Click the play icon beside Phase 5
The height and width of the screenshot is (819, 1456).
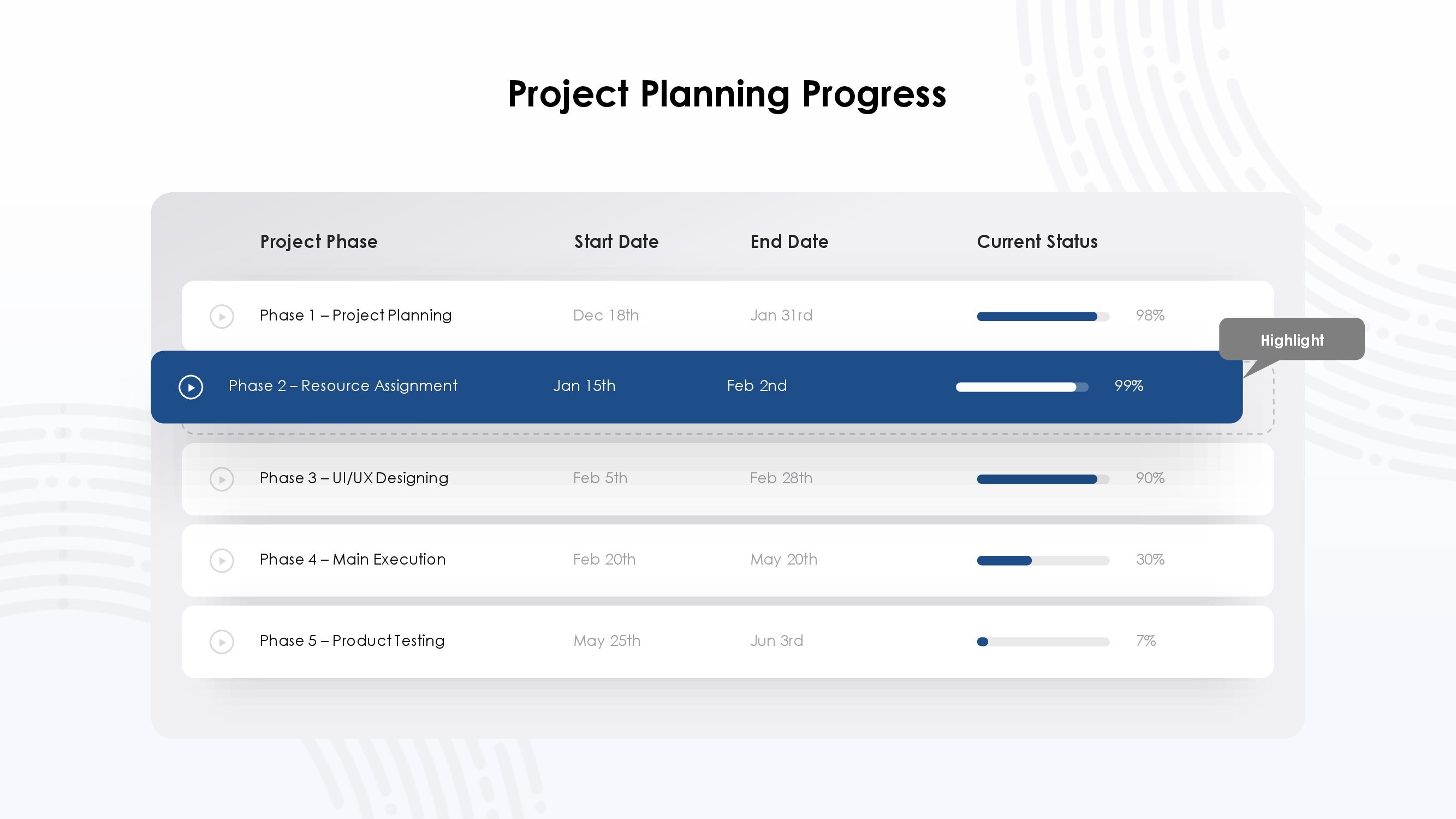[x=222, y=642]
